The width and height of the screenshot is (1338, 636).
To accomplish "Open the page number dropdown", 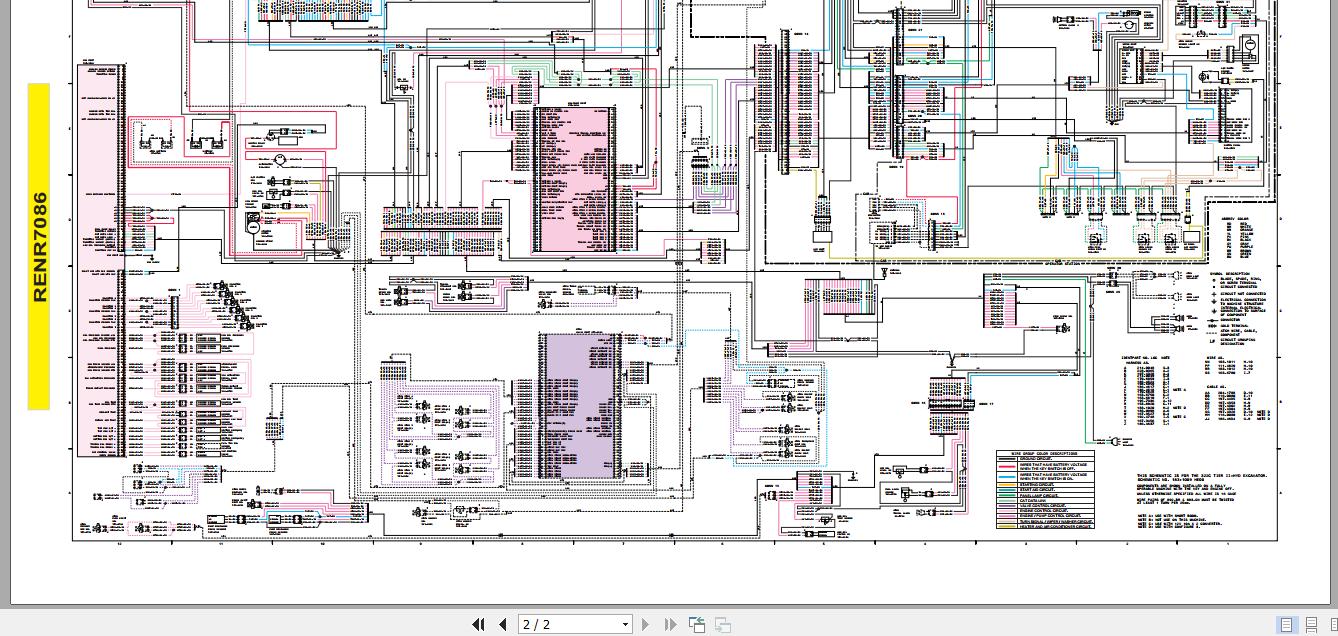I will point(625,624).
